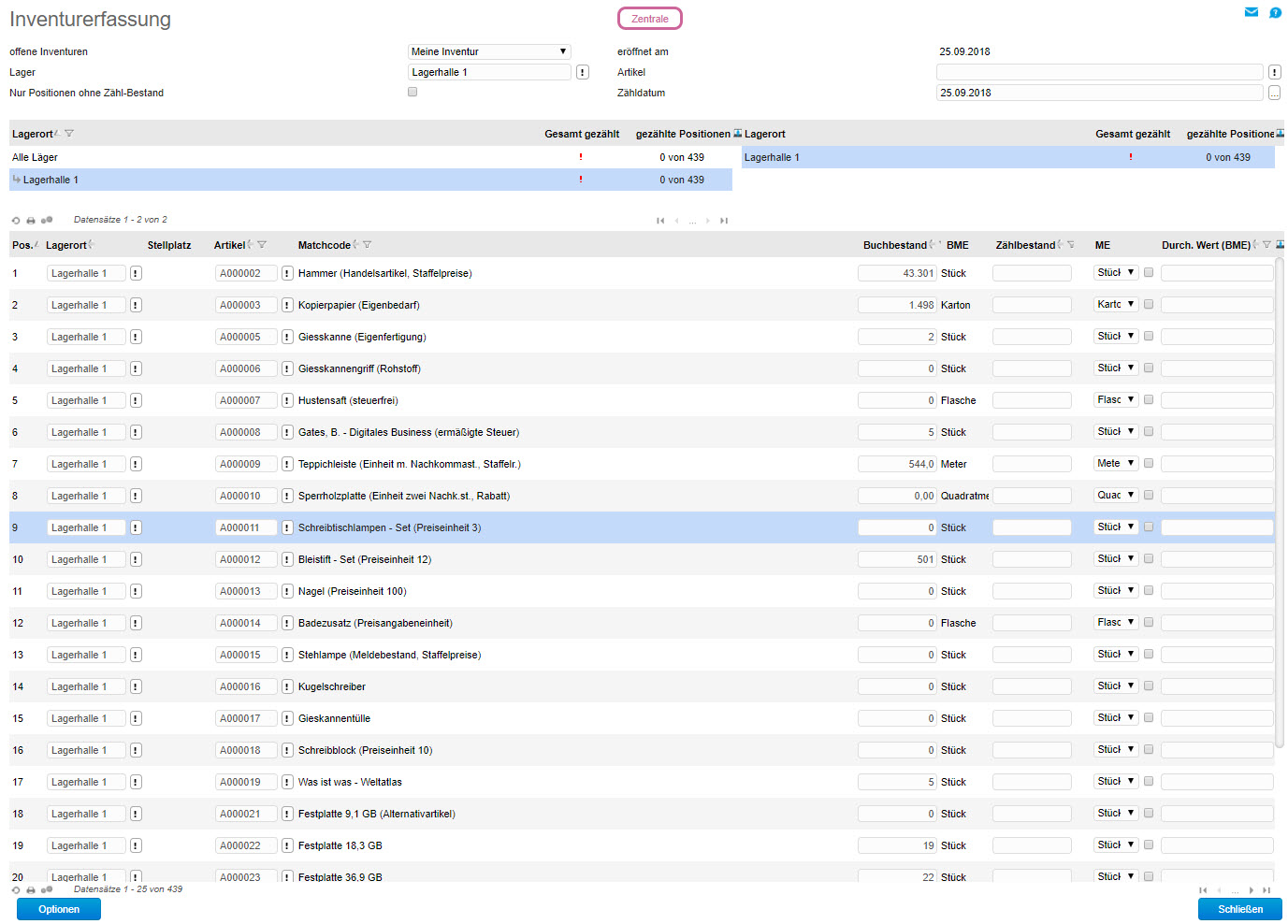The width and height of the screenshot is (1288, 924).
Task: Enable 'Nur Positionen ohne Zähl-Bestand' checkbox
Action: [412, 92]
